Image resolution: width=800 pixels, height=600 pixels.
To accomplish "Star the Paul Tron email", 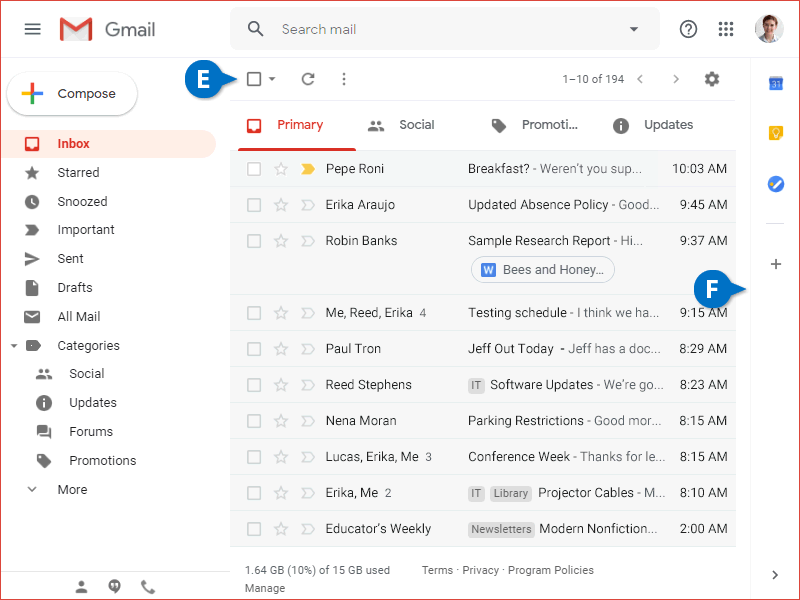I will tap(281, 349).
